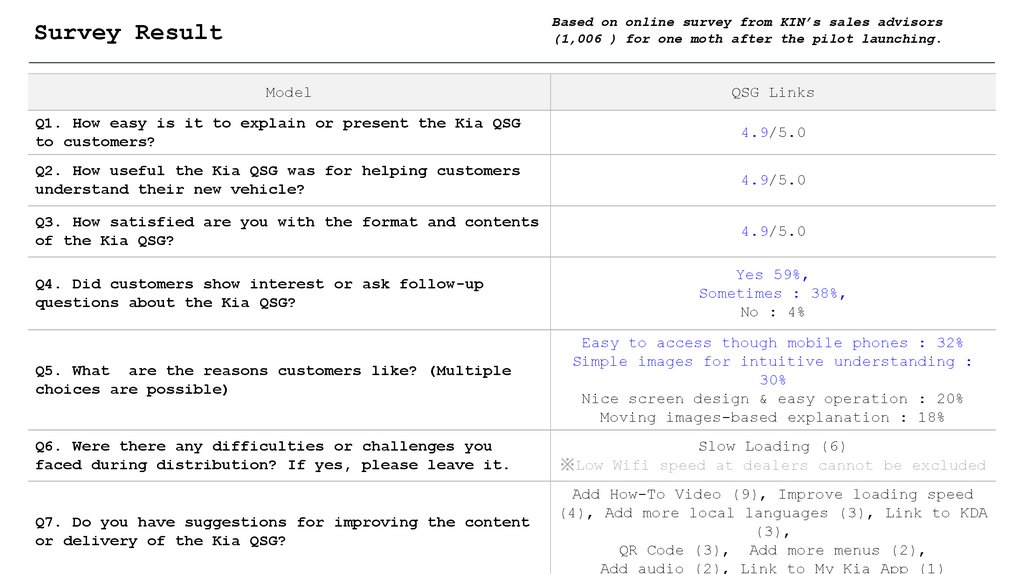
Task: Select the 'Yes 59%' answer
Action: tap(772, 275)
